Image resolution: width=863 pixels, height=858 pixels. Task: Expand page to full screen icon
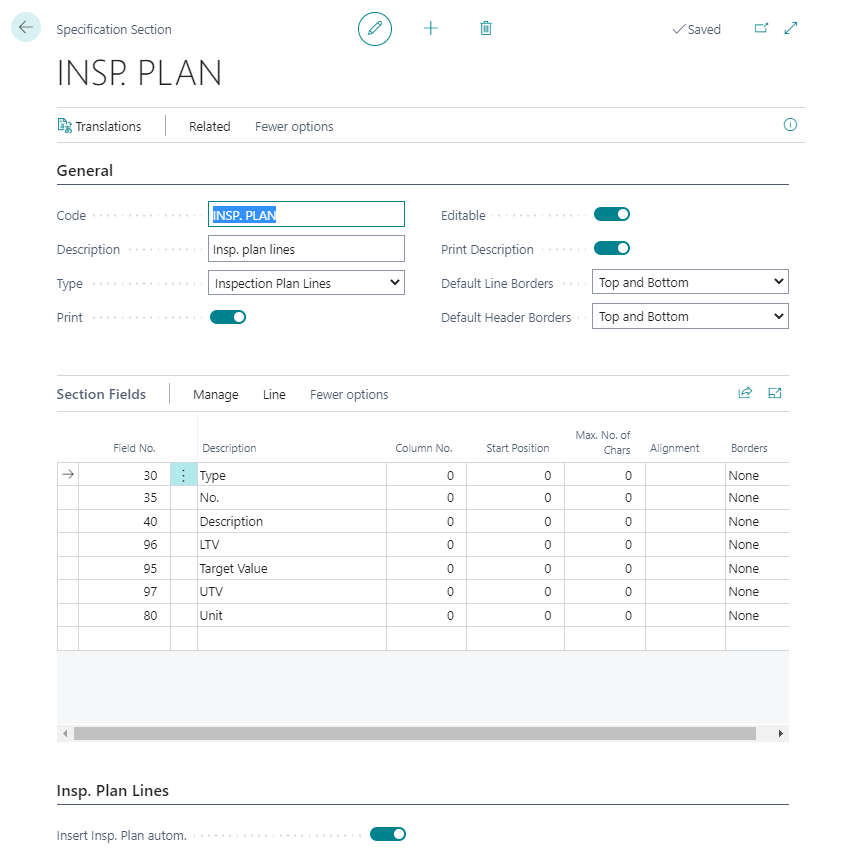791,28
